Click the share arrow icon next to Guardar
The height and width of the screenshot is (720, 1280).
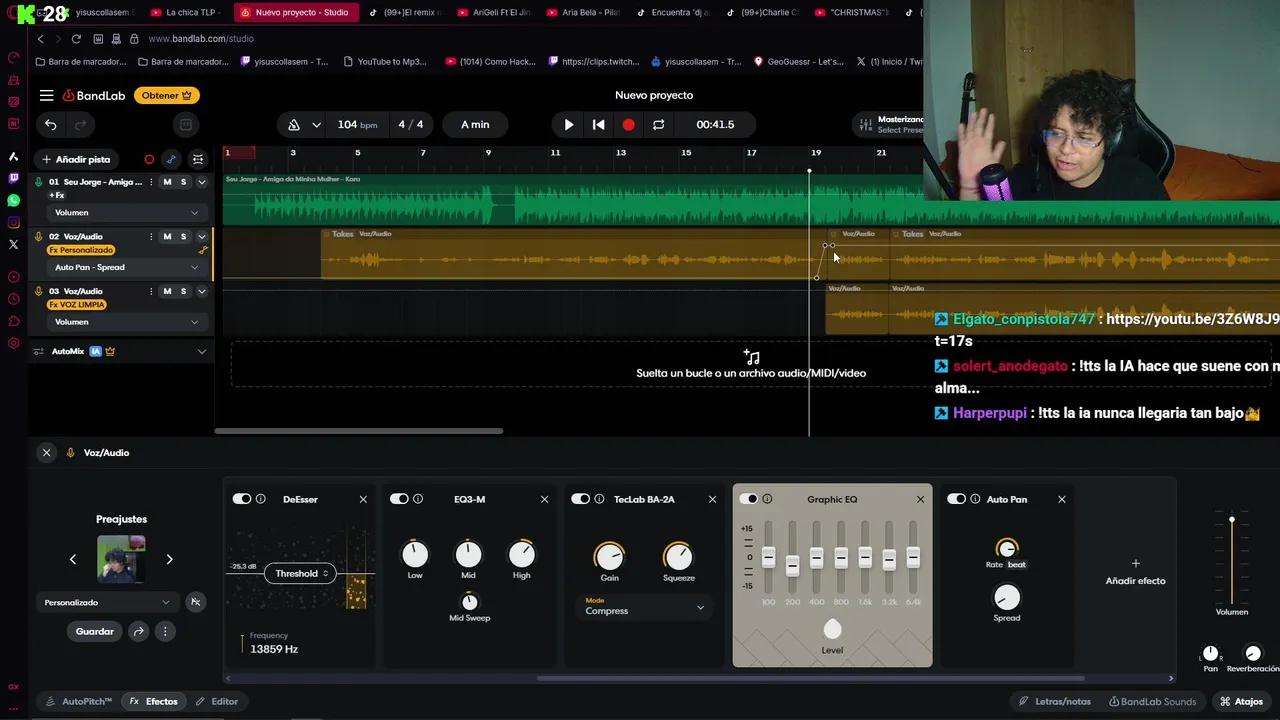point(138,631)
